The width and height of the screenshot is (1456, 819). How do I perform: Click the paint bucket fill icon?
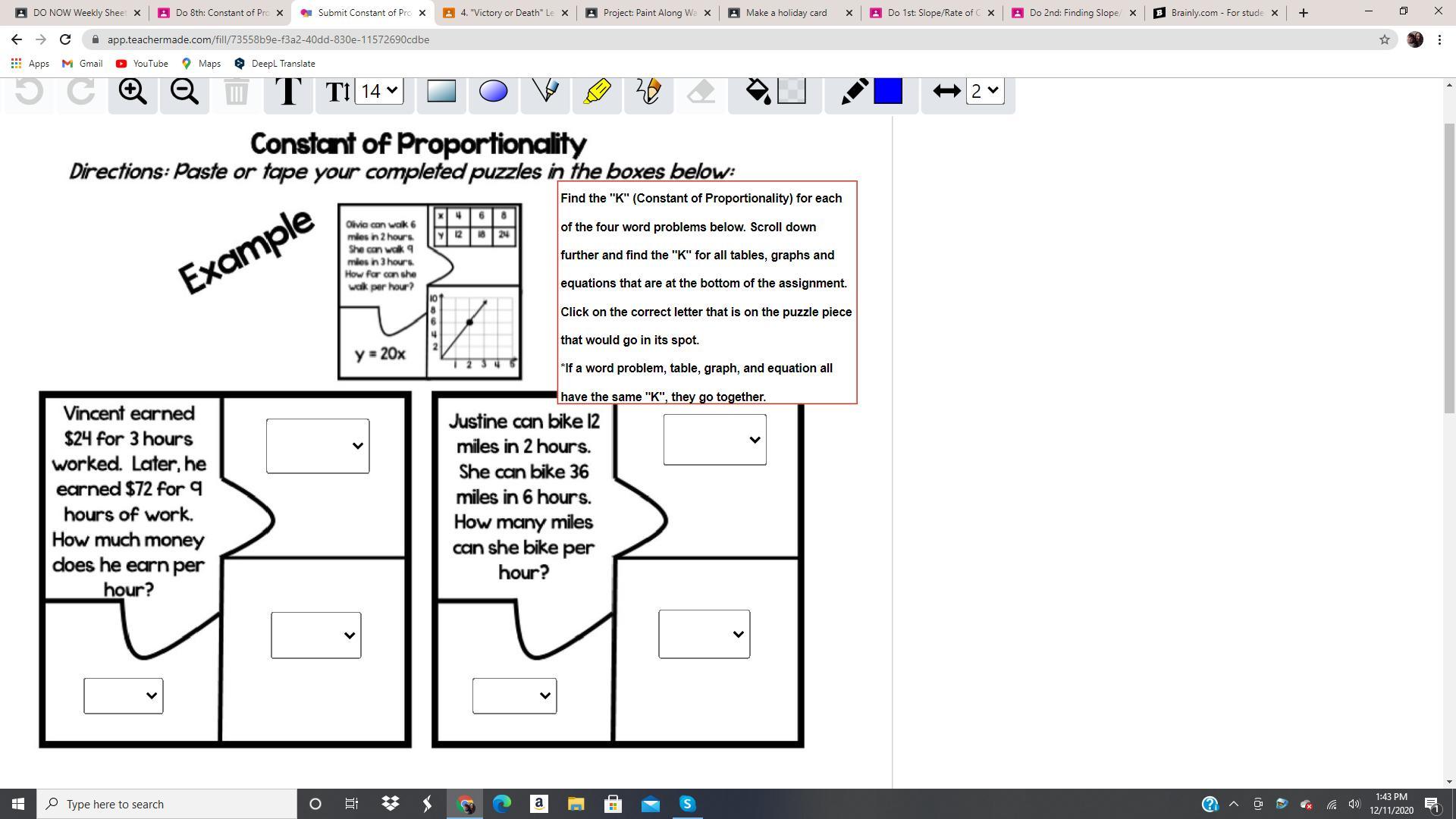(758, 92)
